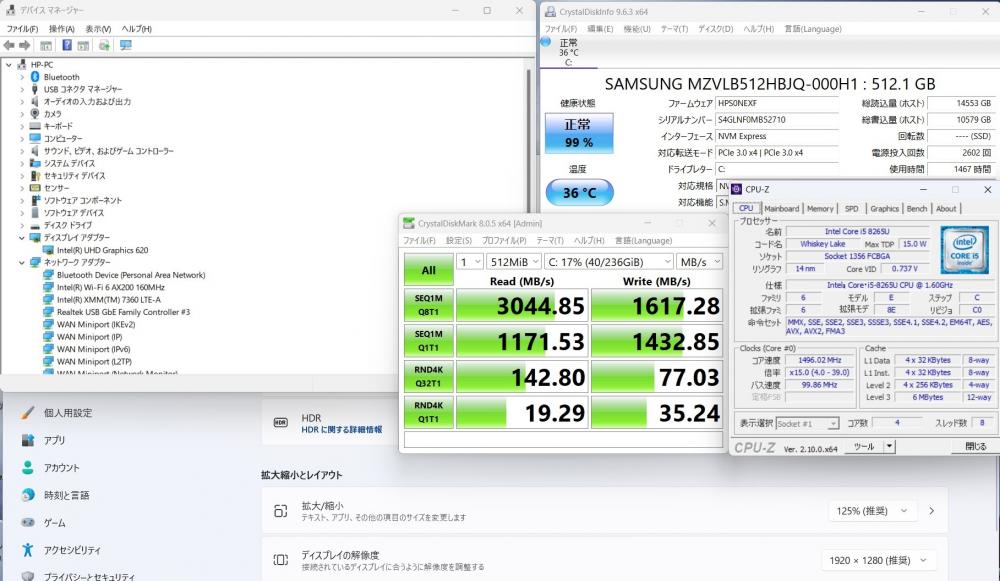
Task: Open the Socket #1 dropdown in CPU-Z
Action: tap(807, 423)
